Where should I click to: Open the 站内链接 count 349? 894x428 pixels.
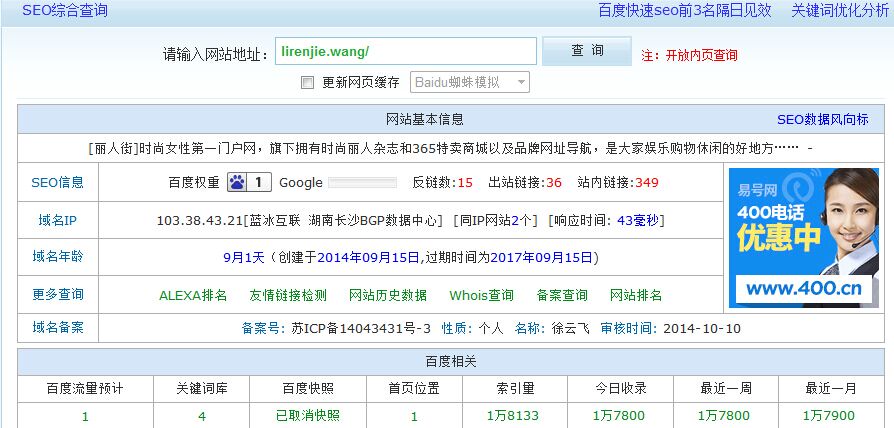click(647, 183)
